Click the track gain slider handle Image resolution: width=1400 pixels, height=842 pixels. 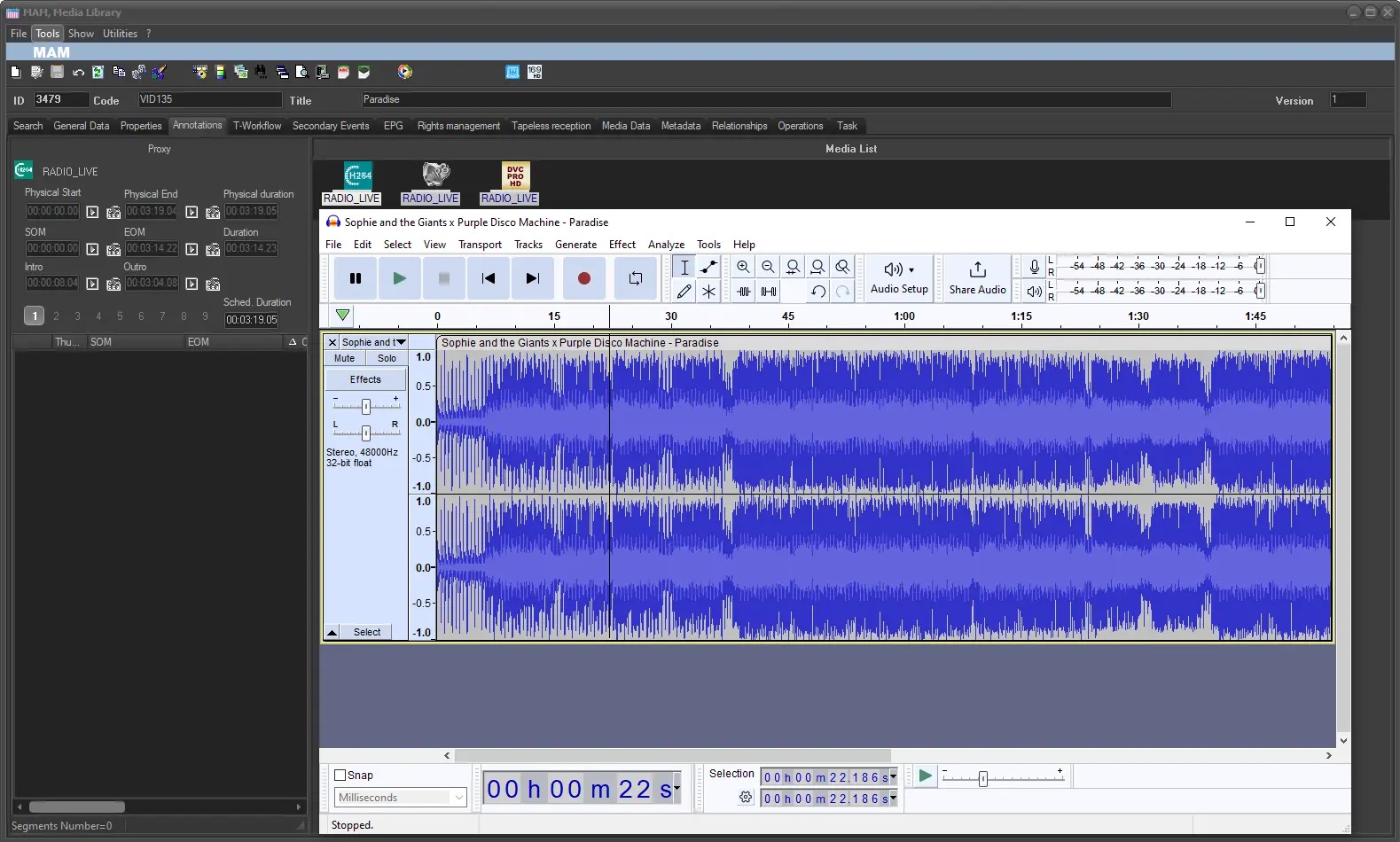[x=366, y=407]
